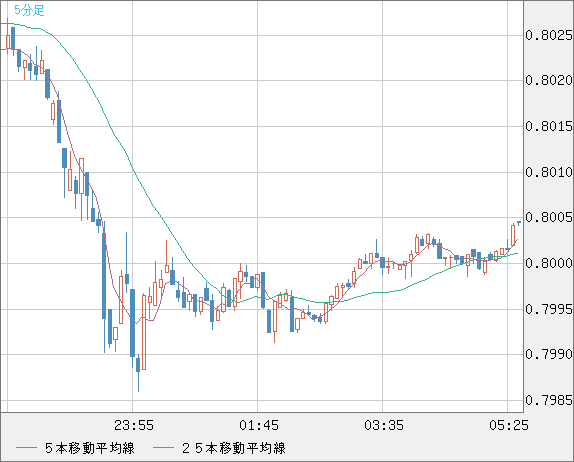The image size is (574, 462).
Task: Click the 0.7990 price axis label
Action: pos(549,354)
